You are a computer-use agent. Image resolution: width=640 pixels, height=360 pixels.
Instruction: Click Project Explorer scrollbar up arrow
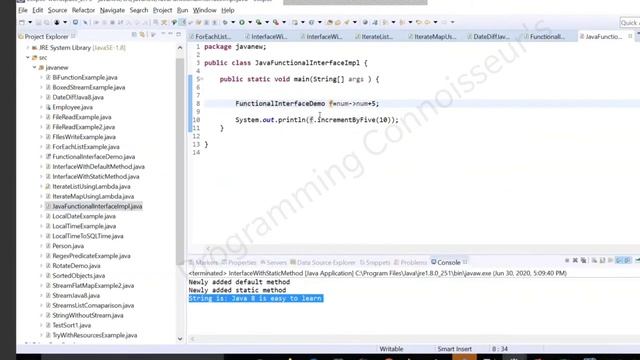click(x=180, y=48)
